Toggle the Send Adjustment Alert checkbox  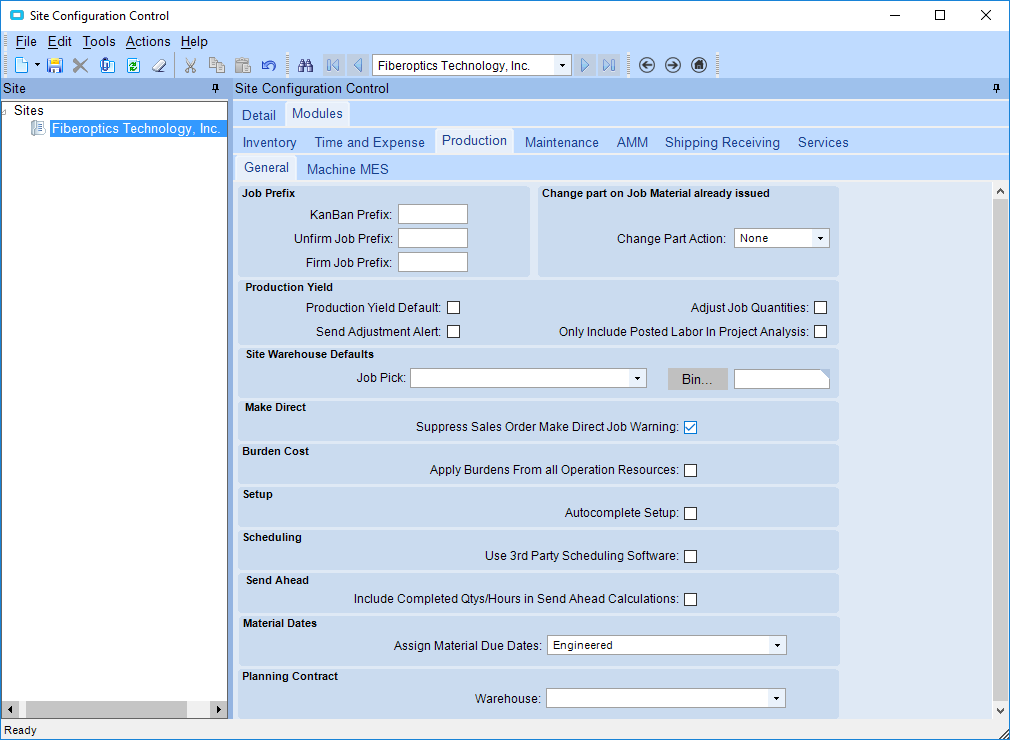pyautogui.click(x=453, y=332)
